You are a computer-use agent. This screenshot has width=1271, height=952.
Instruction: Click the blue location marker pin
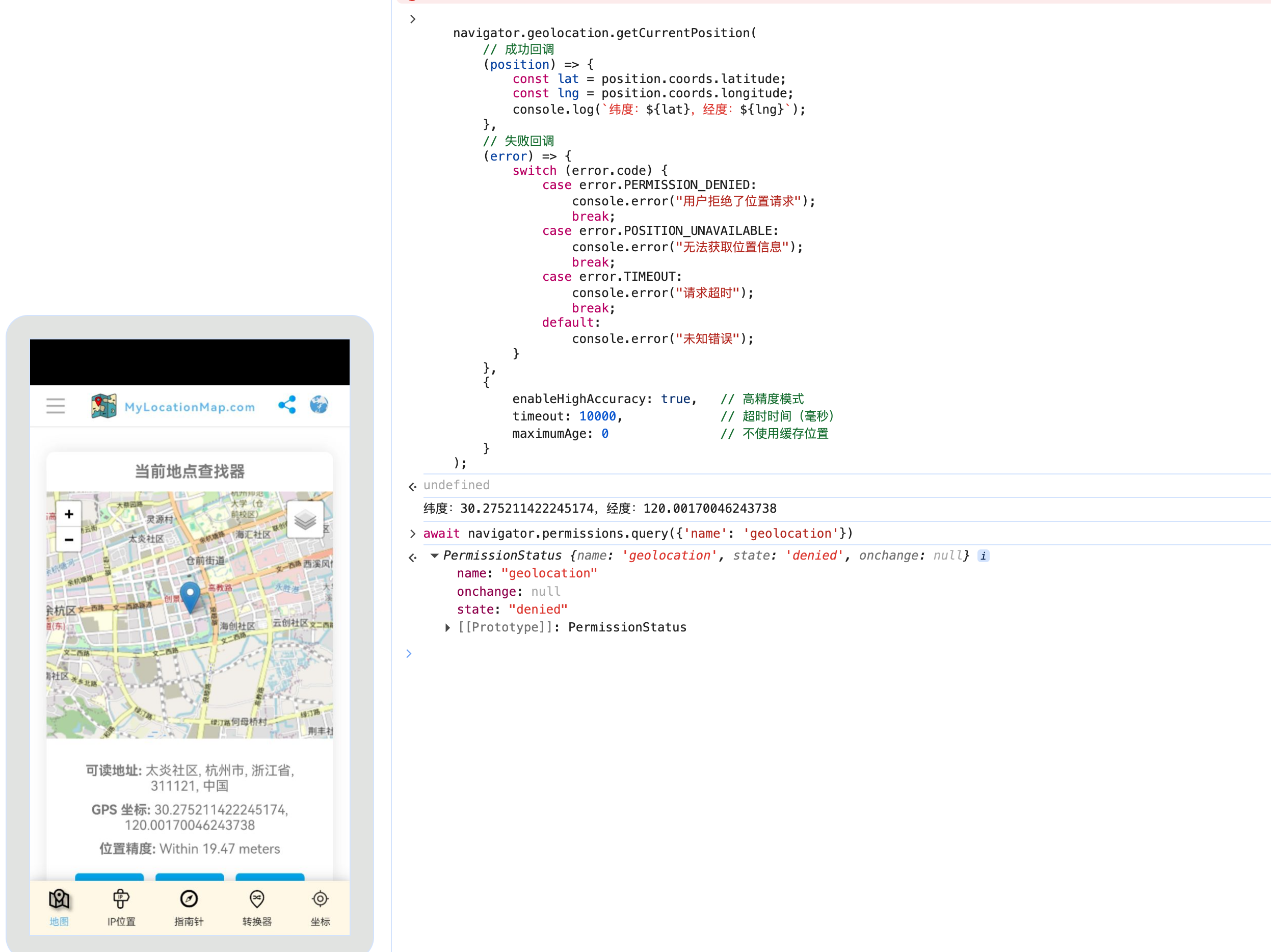click(x=190, y=596)
